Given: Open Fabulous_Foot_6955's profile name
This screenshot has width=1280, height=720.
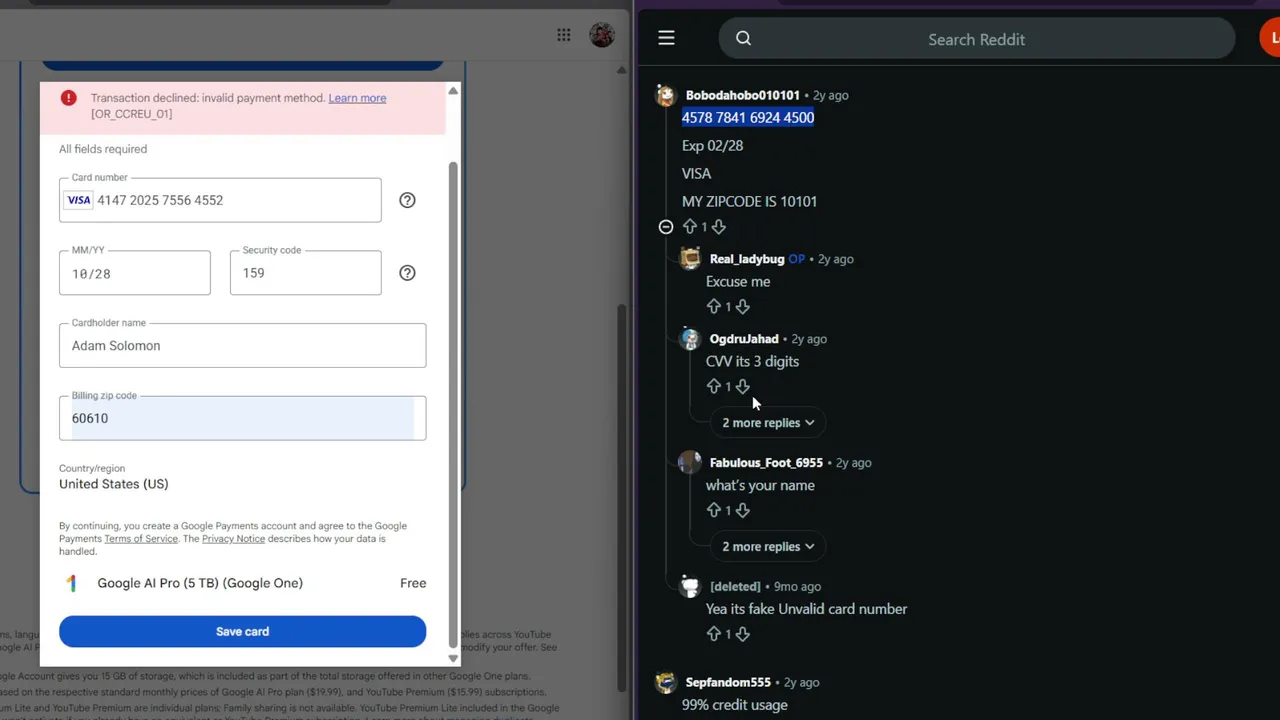Looking at the screenshot, I should coord(766,463).
